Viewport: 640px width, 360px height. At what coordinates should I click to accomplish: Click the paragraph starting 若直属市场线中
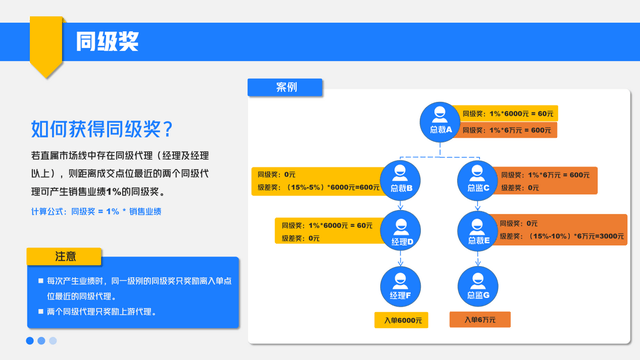tap(120, 173)
